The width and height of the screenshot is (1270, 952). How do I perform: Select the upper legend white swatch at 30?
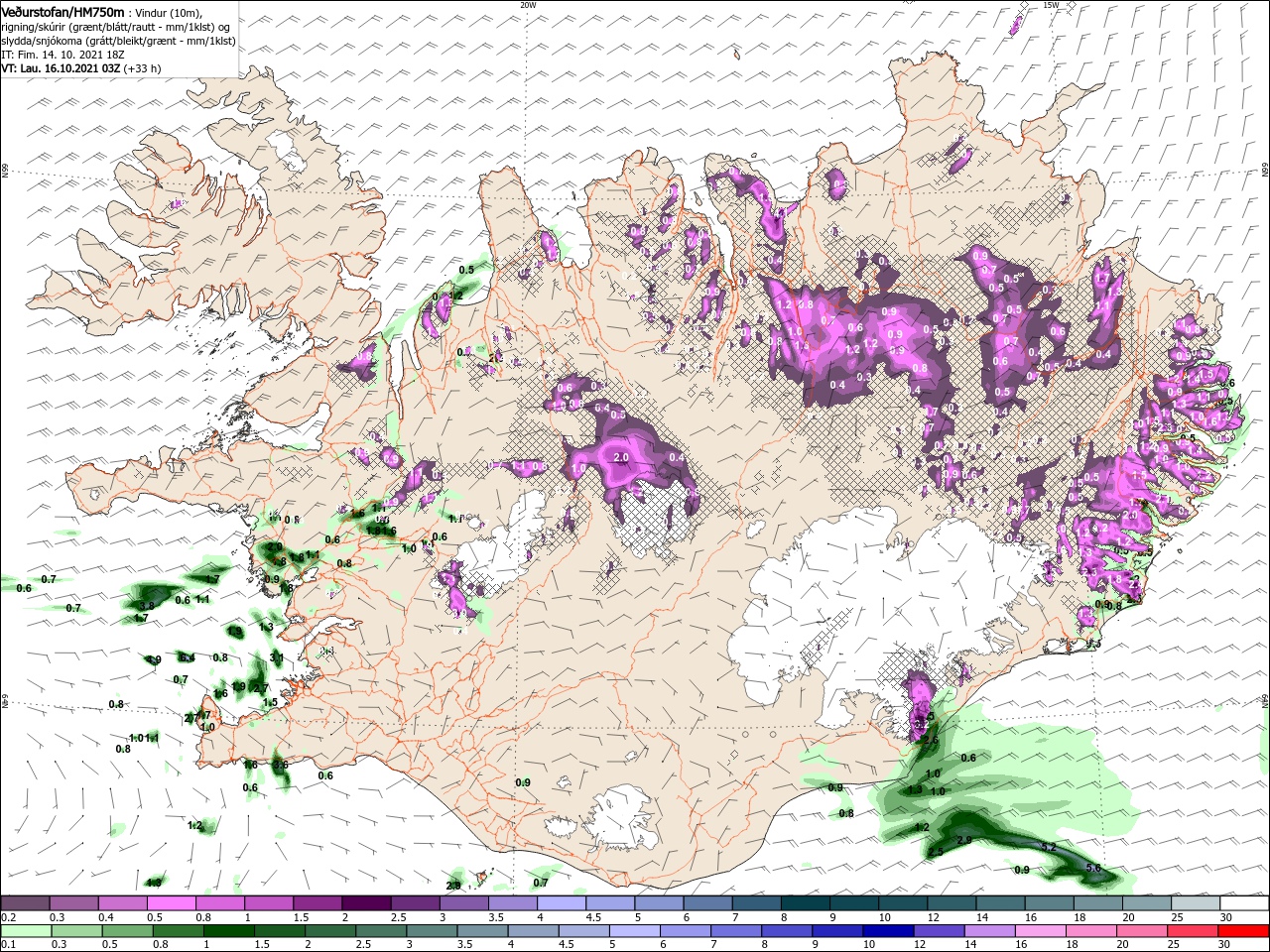1244,903
